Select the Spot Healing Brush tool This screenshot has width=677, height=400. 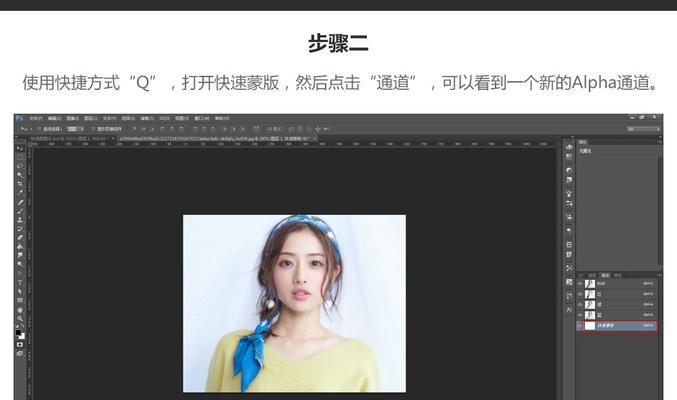[20, 202]
